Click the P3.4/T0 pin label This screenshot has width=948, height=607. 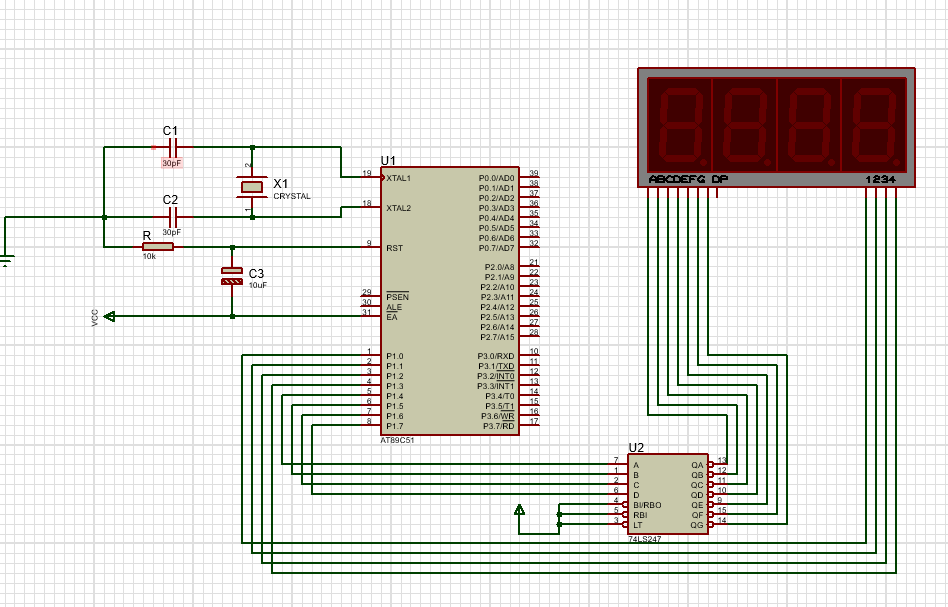coord(500,397)
